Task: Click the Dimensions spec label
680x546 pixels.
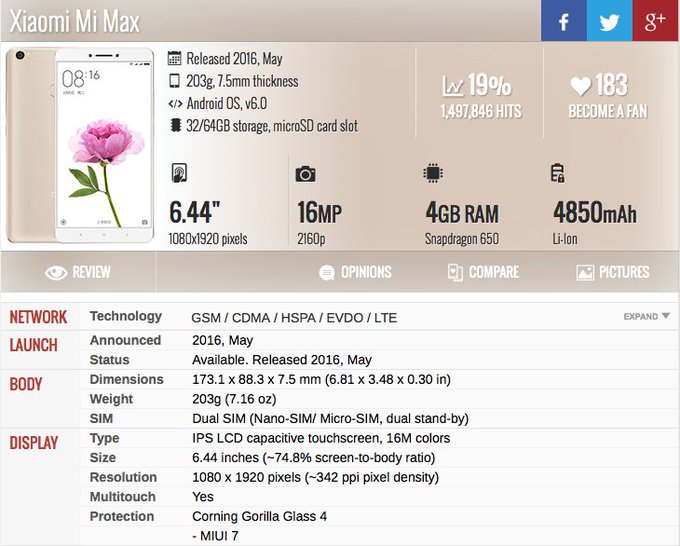Action: pos(127,379)
